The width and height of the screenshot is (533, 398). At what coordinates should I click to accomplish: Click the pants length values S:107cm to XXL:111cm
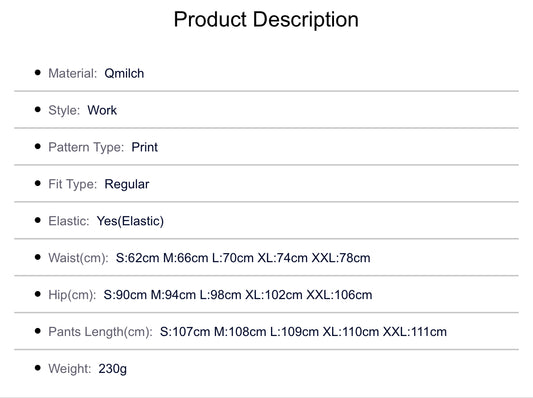coord(303,332)
